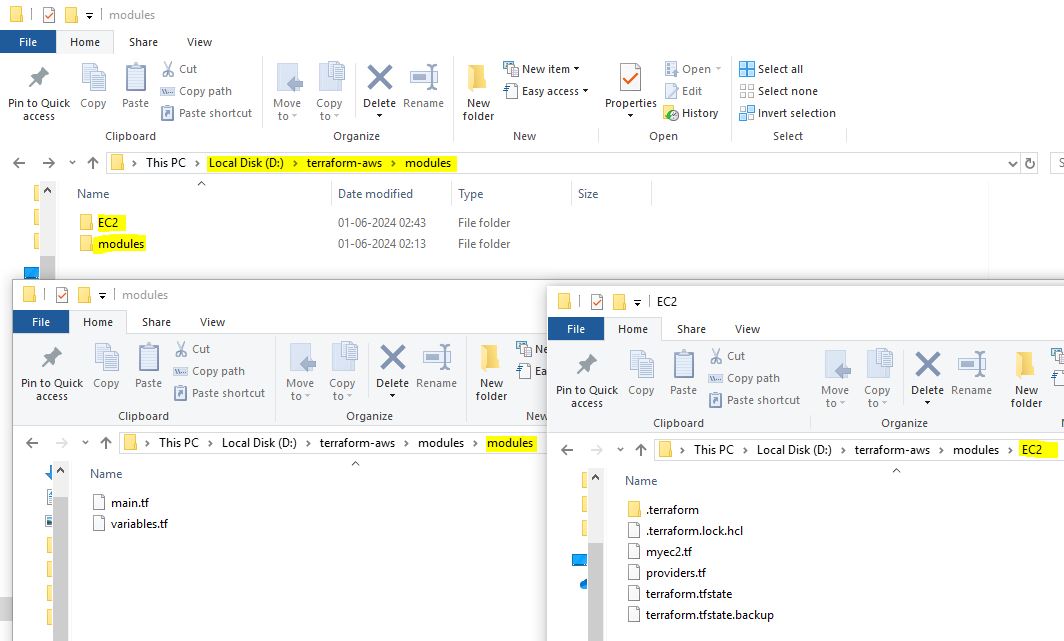
Task: Open the EC2 folder in the top file list
Action: (x=108, y=222)
